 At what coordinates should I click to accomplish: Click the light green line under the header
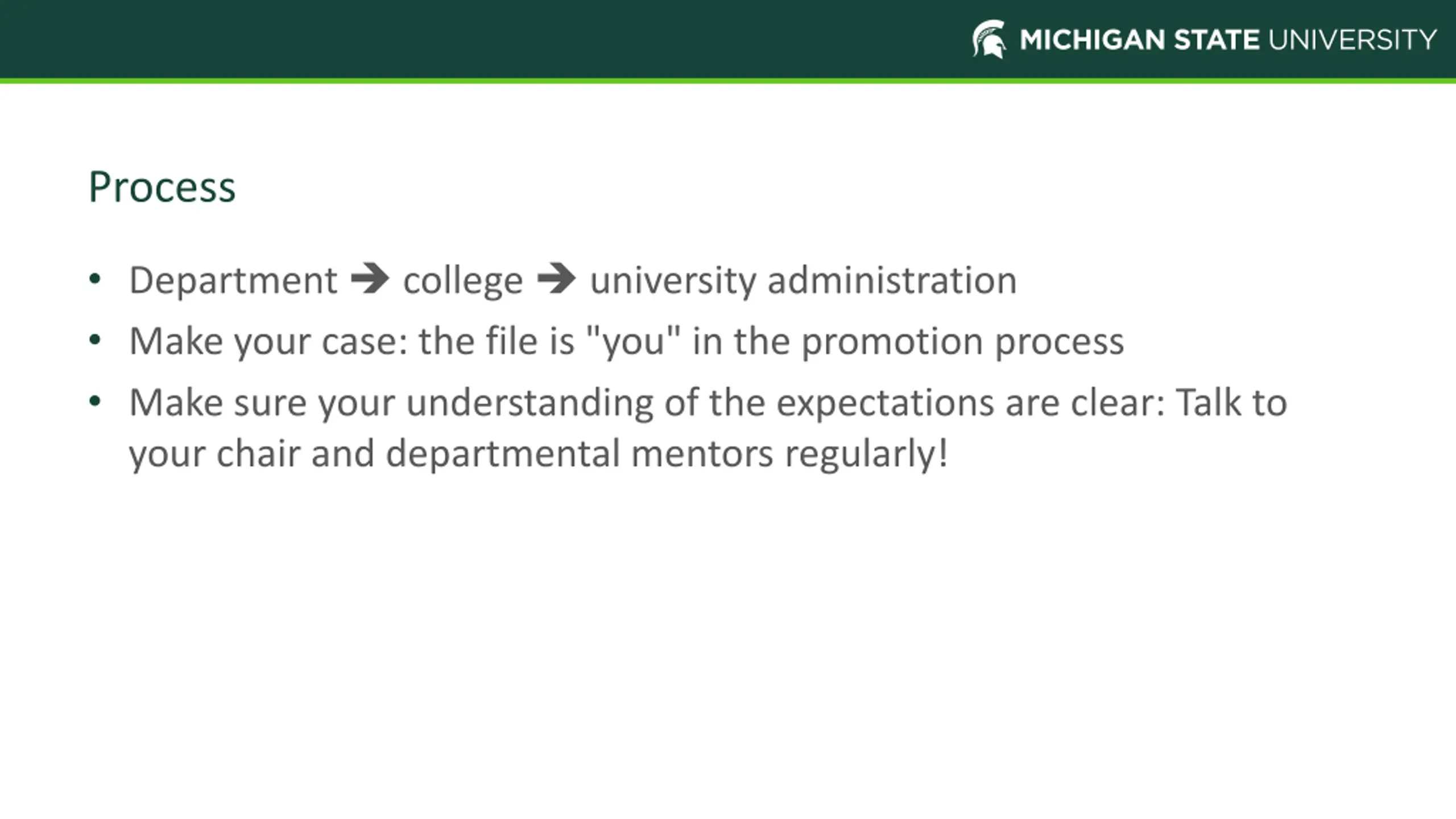pyautogui.click(x=728, y=81)
